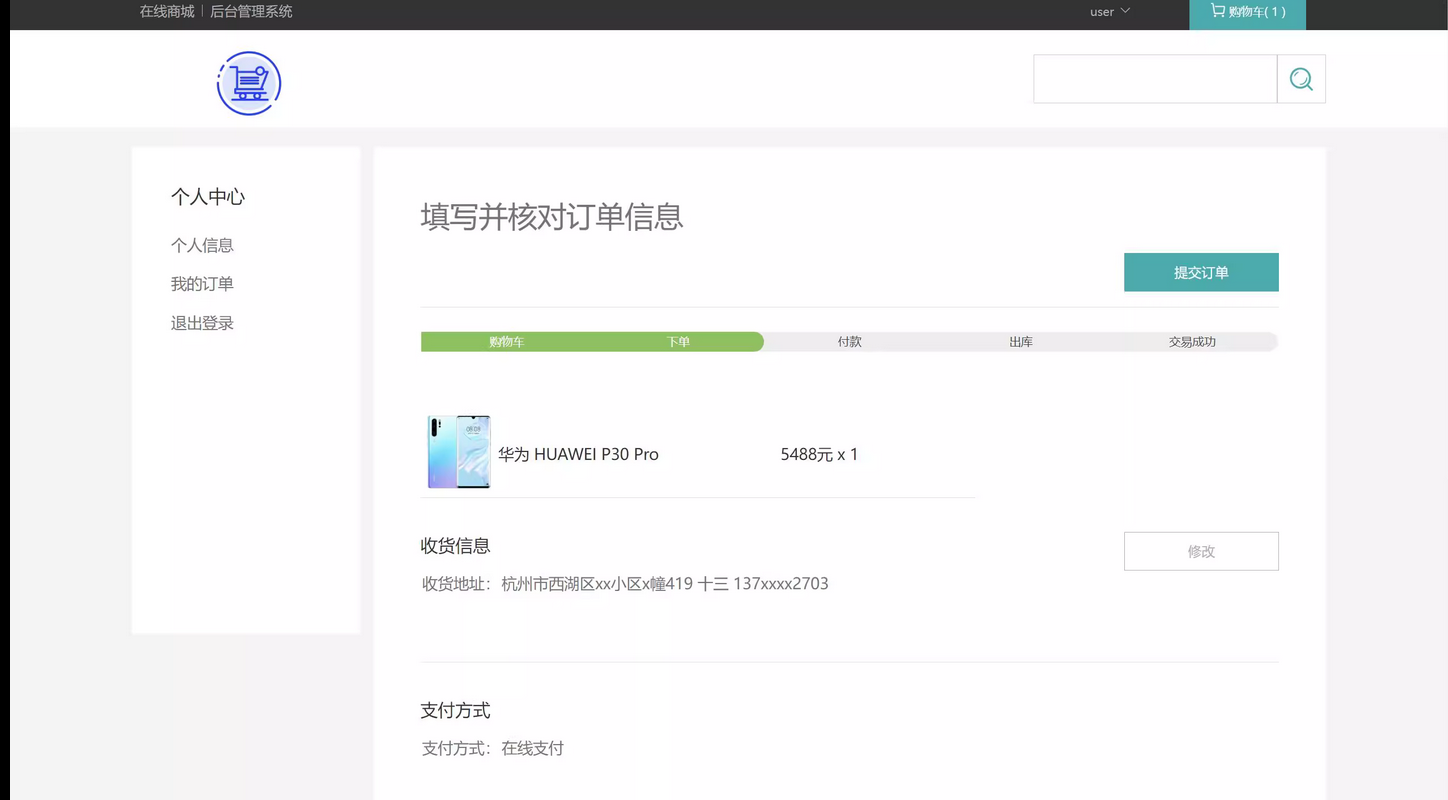This screenshot has height=800, width=1448.
Task: Click the 填写并核对订单信息 page title
Action: (552, 217)
